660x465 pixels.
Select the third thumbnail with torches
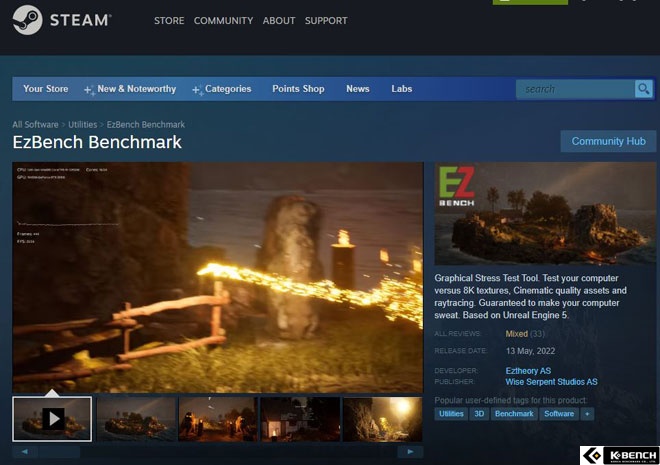click(218, 419)
